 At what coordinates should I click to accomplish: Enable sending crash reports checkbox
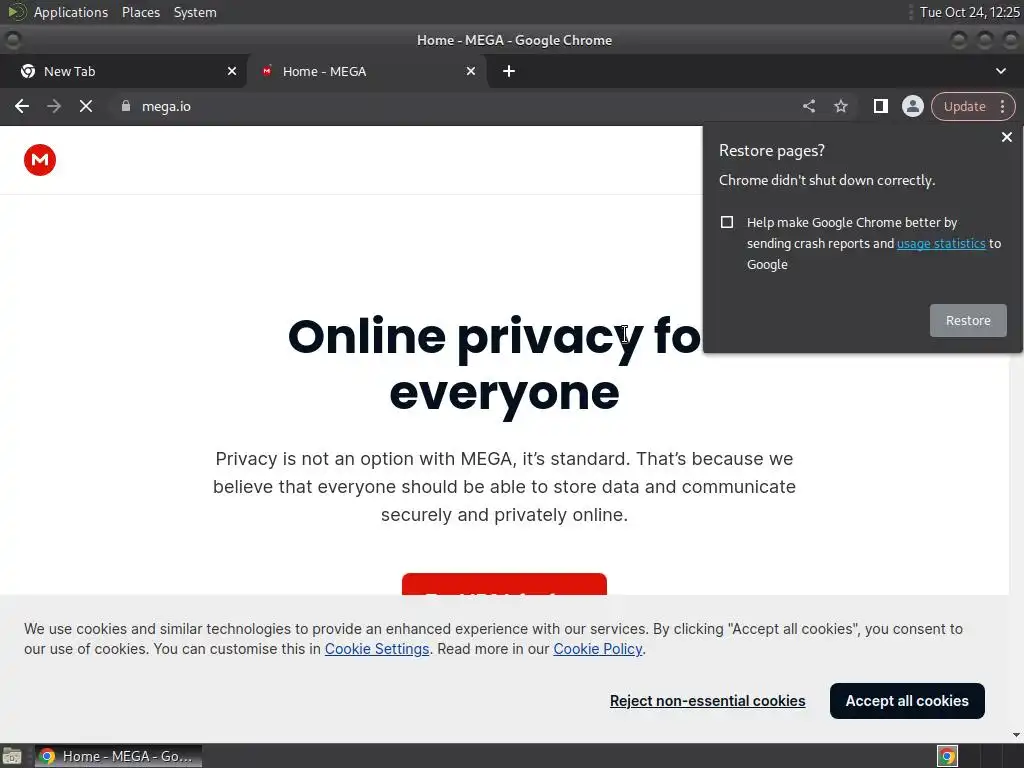coord(727,222)
